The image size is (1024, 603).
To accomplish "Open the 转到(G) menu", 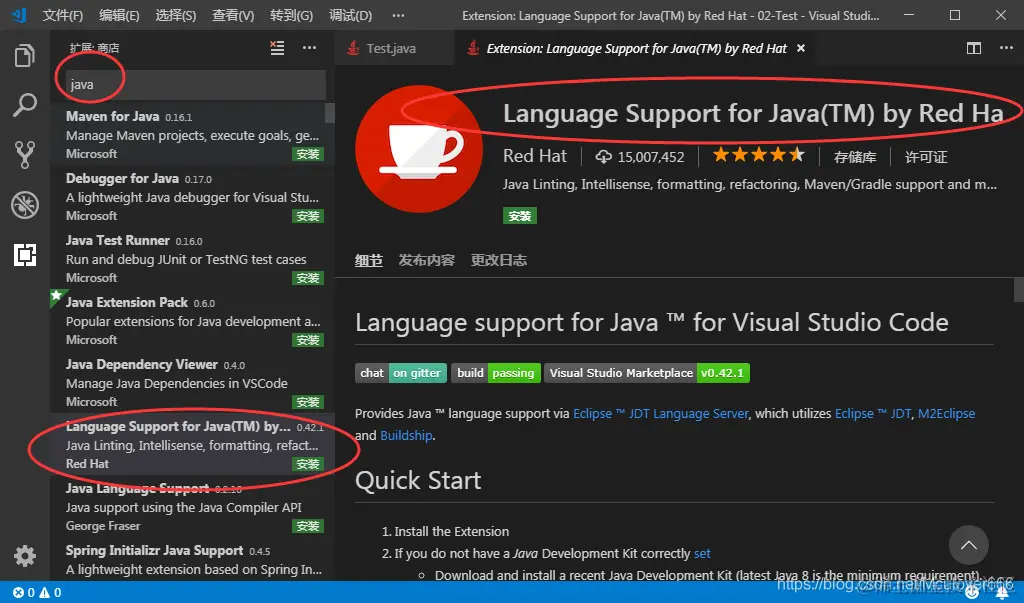I will 291,15.
